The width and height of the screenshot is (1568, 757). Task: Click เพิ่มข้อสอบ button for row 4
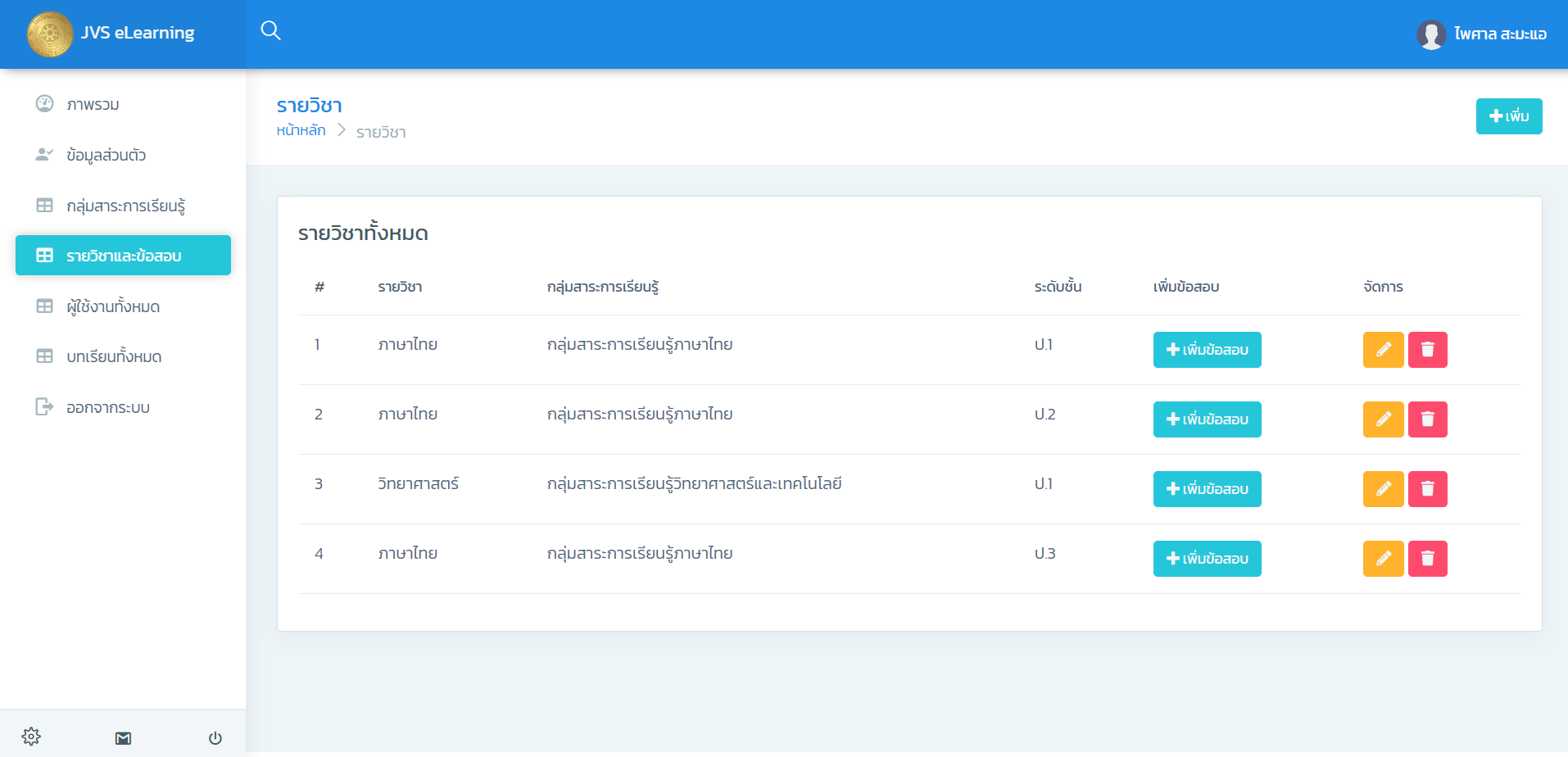pyautogui.click(x=1207, y=559)
